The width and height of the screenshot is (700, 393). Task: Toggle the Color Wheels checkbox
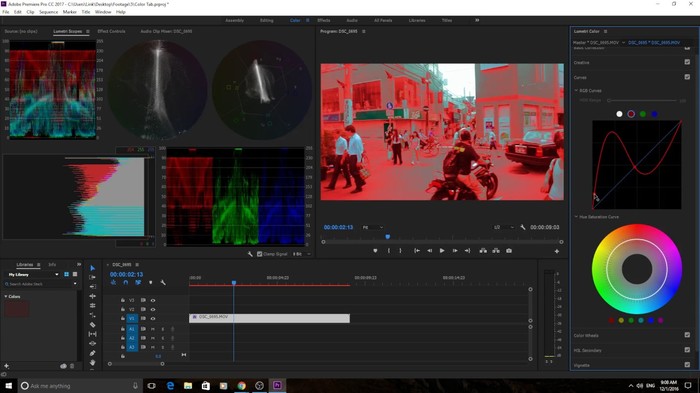[x=687, y=335]
